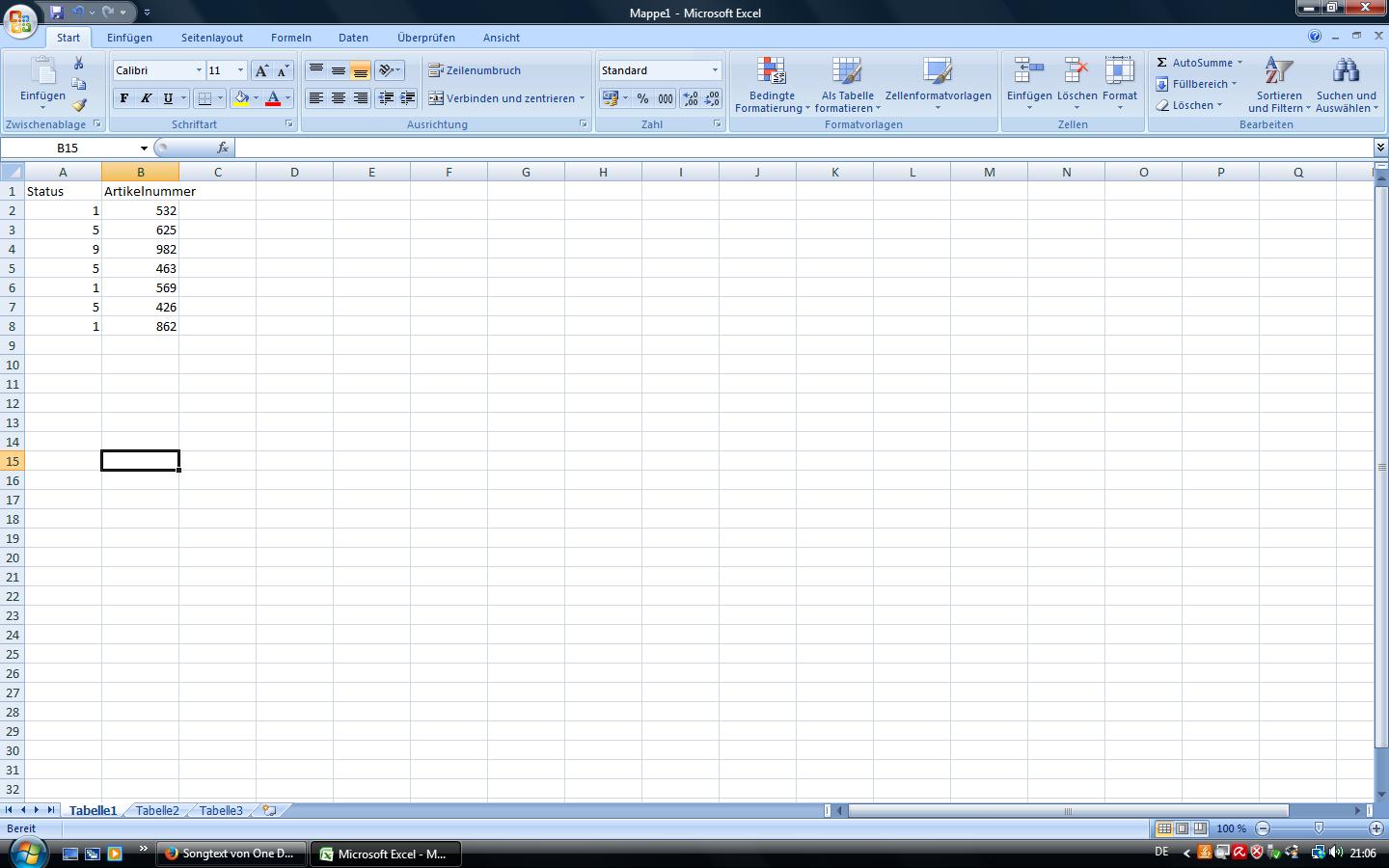Image resolution: width=1389 pixels, height=868 pixels.
Task: Click the AutoSumme button
Action: (x=1200, y=63)
